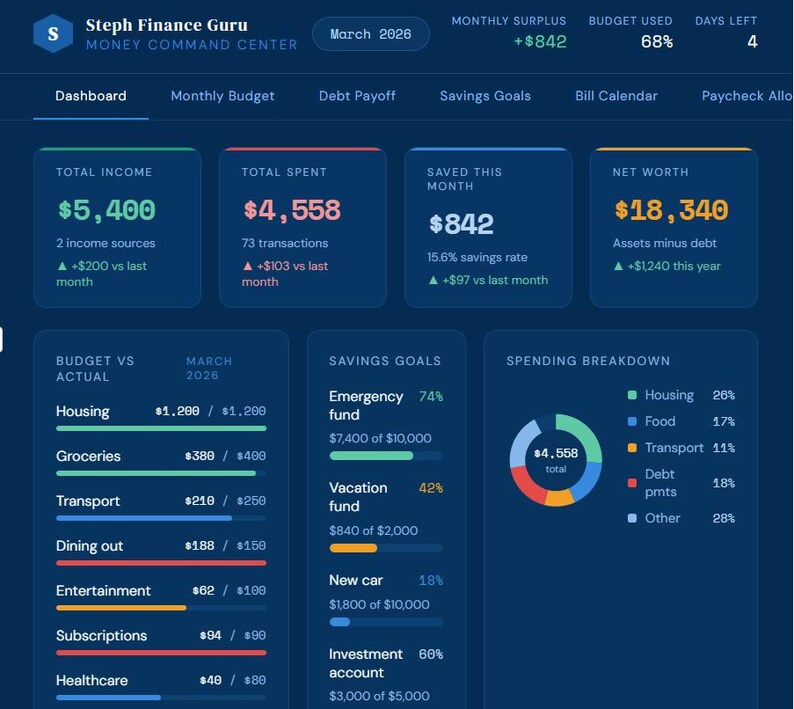Open the Paycheck Allocation tab
The height and width of the screenshot is (709, 794).
(x=747, y=96)
